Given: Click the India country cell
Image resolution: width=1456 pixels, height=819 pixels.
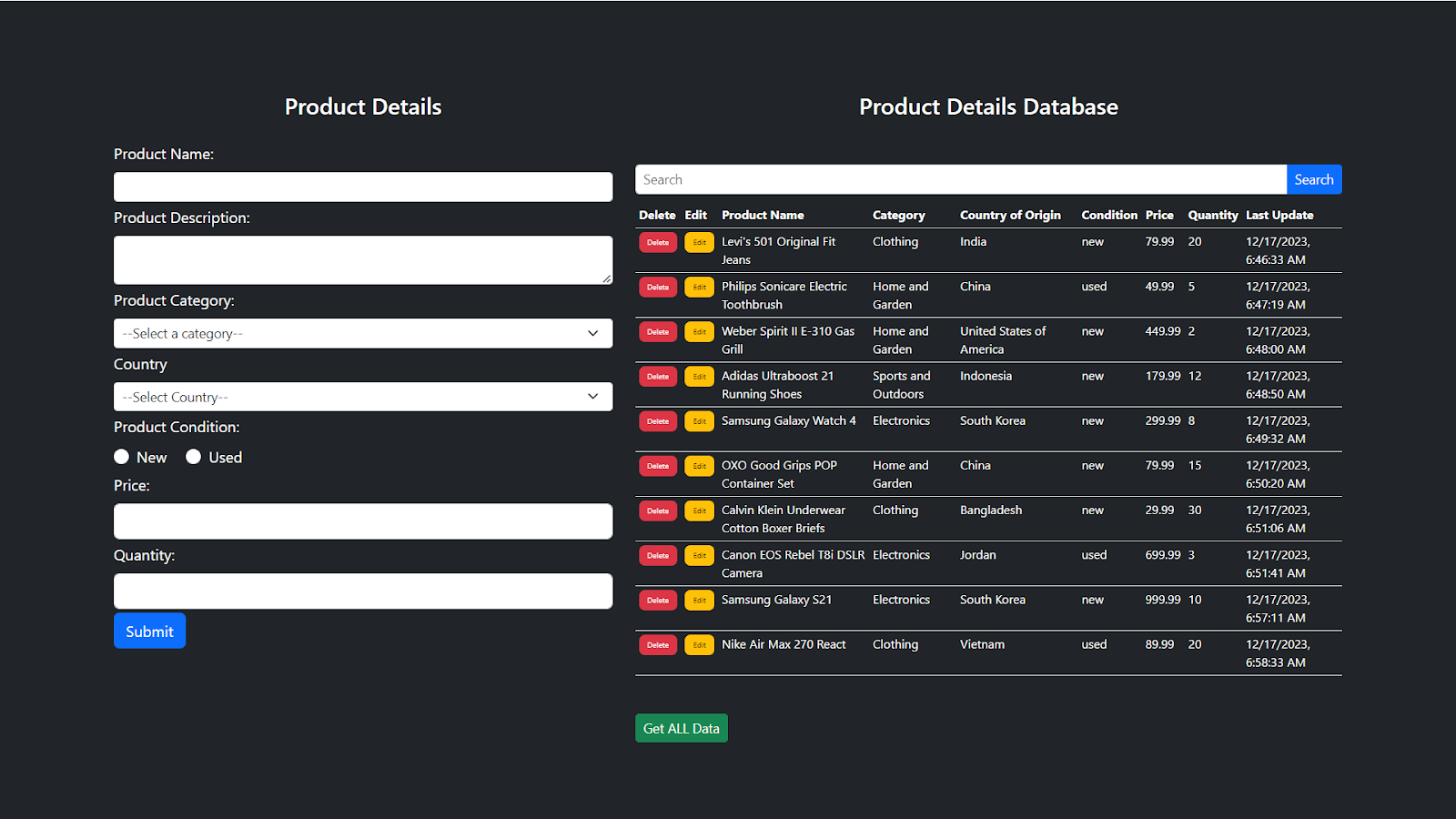Looking at the screenshot, I should [973, 242].
